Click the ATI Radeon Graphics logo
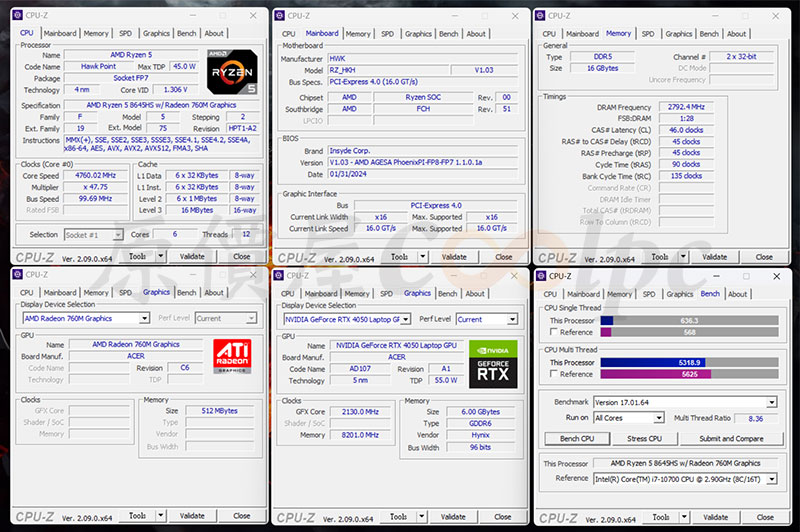This screenshot has height=532, width=800. pos(232,357)
